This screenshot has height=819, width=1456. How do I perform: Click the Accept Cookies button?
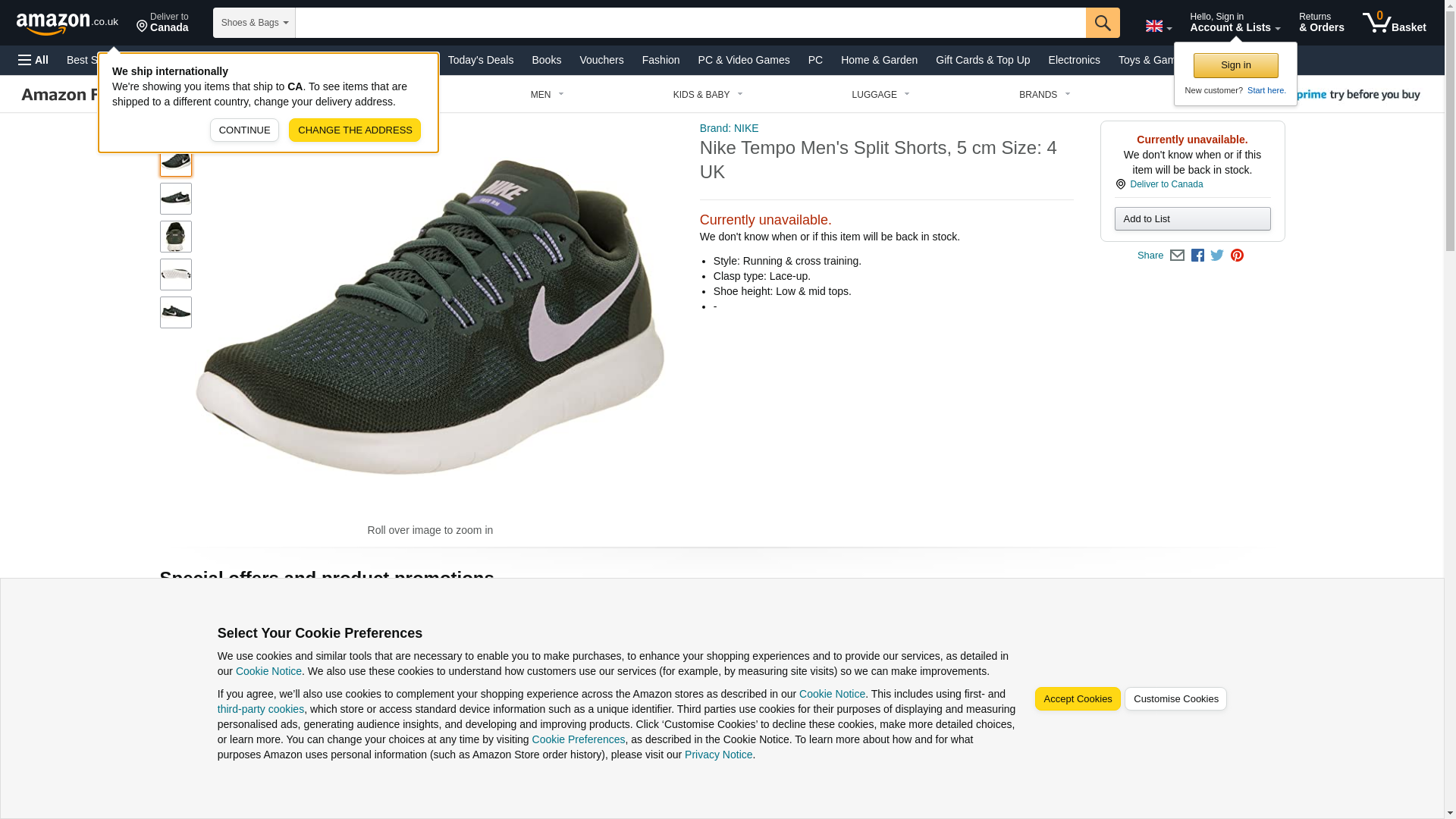point(1077,699)
